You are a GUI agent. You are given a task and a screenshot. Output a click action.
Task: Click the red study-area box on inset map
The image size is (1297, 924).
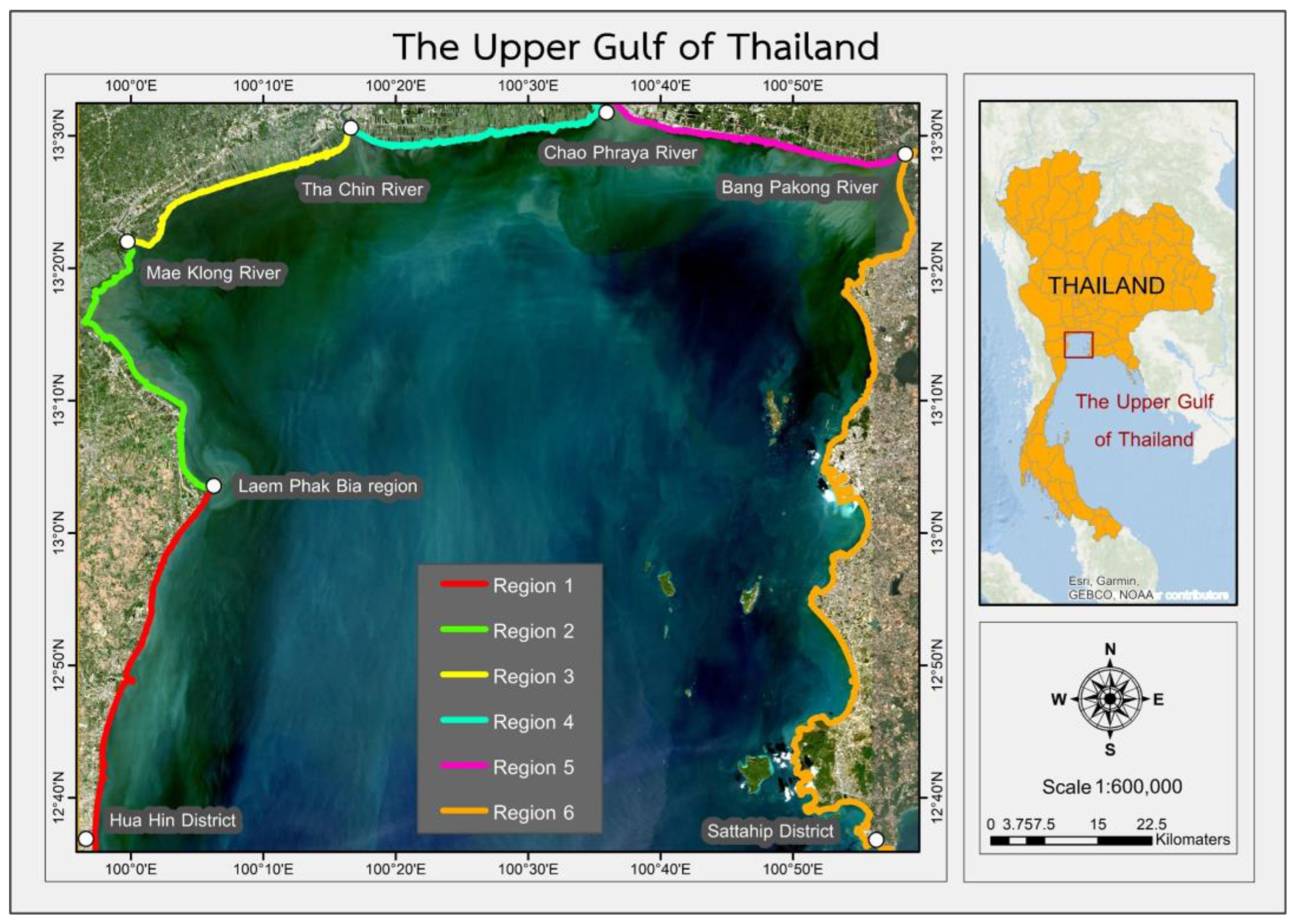tap(1078, 345)
